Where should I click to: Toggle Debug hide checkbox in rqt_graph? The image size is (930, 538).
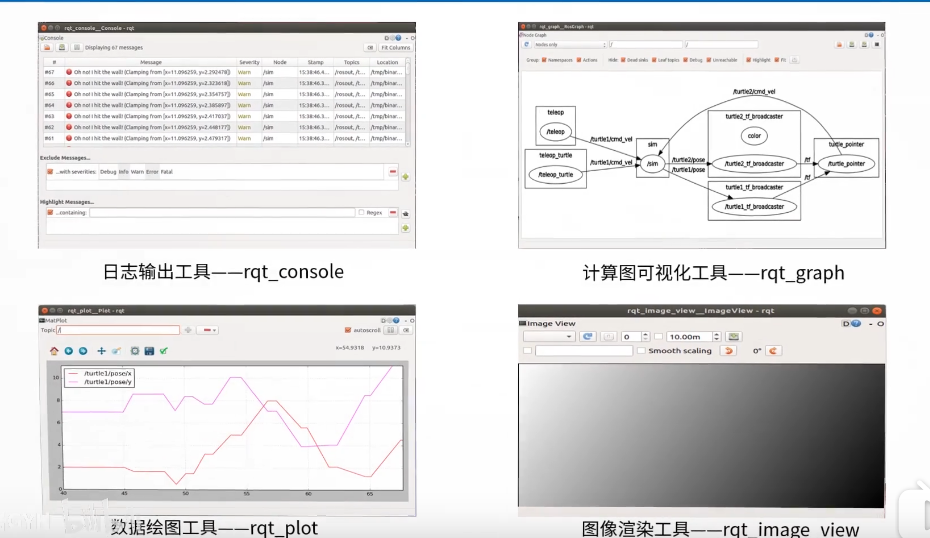point(686,60)
